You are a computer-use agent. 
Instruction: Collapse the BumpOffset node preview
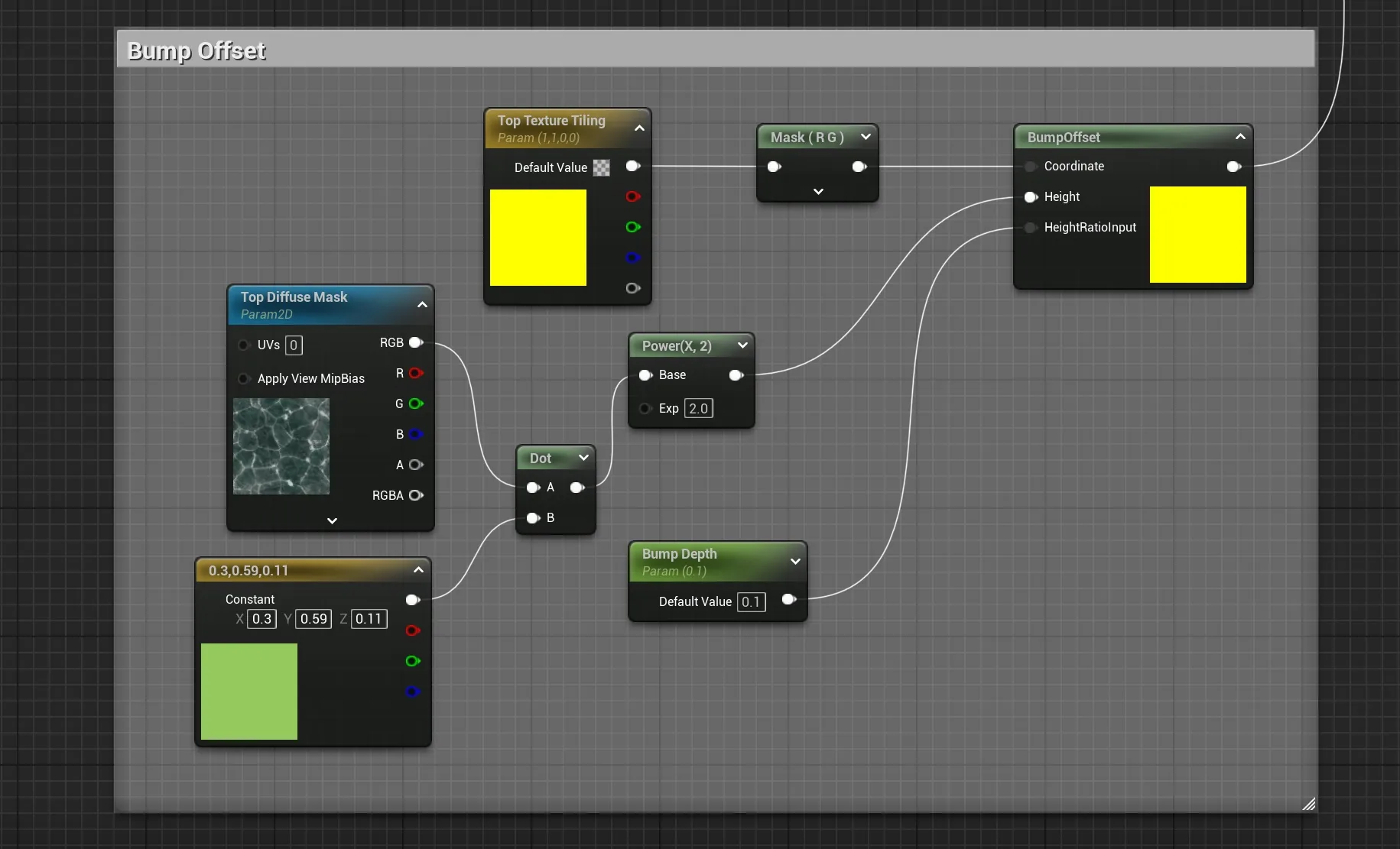[x=1240, y=137]
